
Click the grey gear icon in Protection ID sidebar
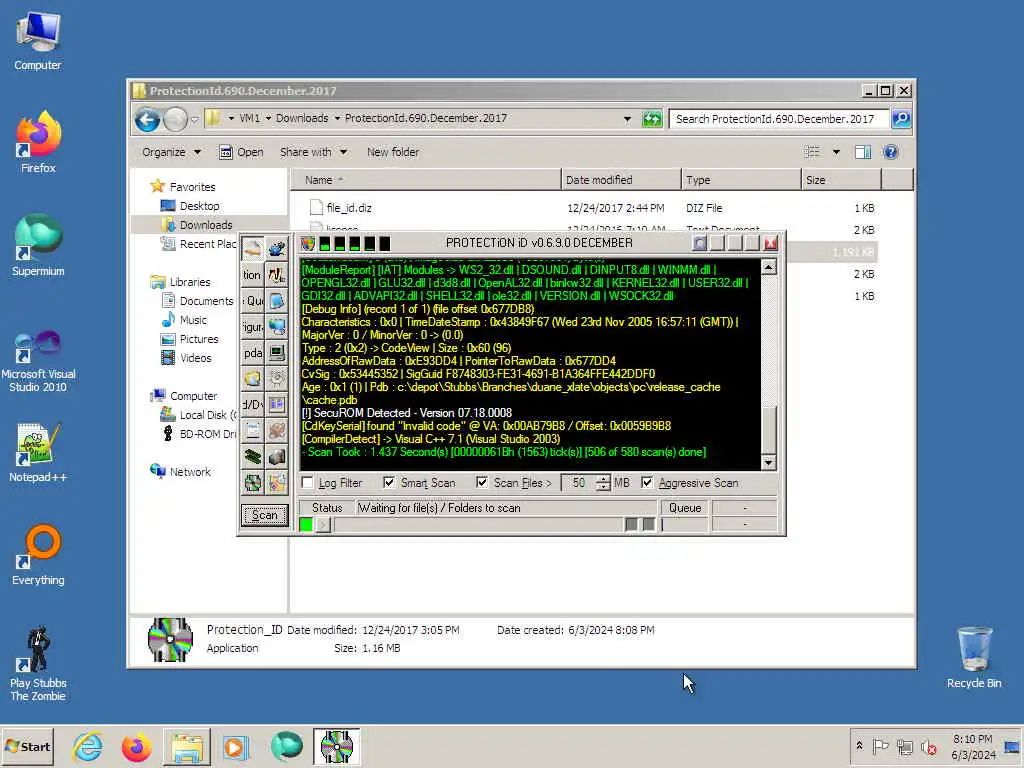tap(277, 379)
